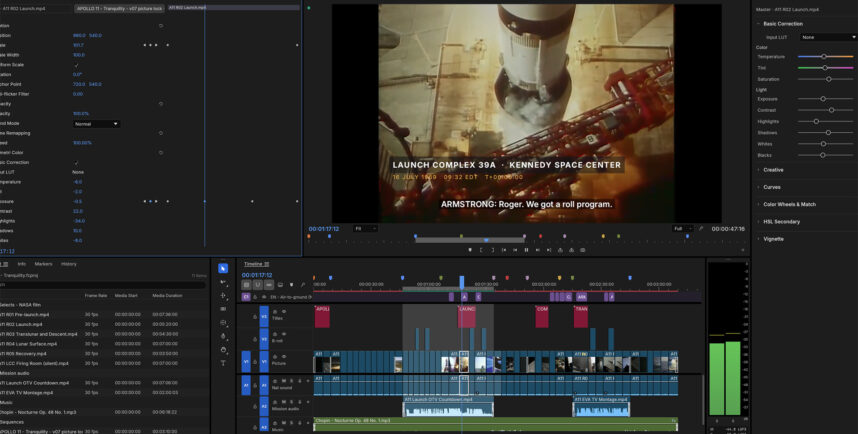Adjust the Exposure slider
858x434 pixels.
pos(825,99)
